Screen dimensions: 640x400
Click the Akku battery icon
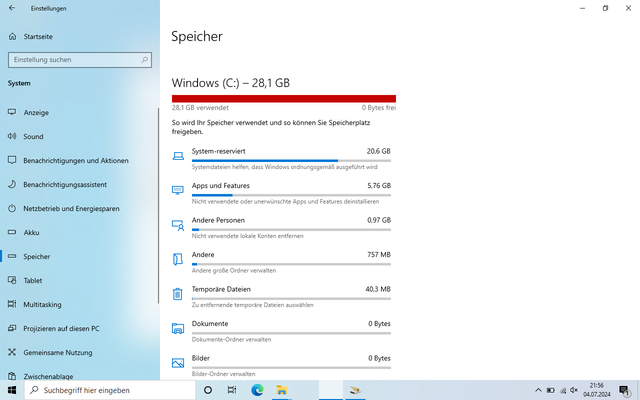pyautogui.click(x=12, y=232)
